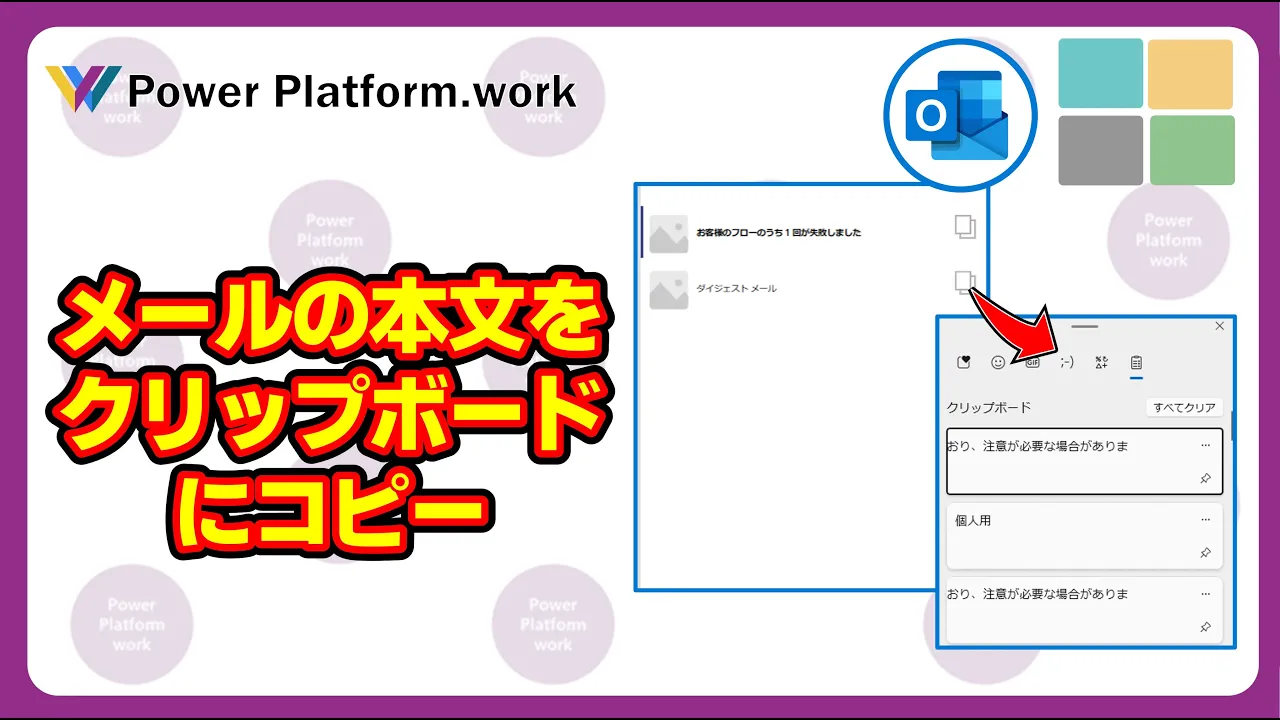Click the すべてクリア button
This screenshot has width=1280, height=720.
point(1184,408)
